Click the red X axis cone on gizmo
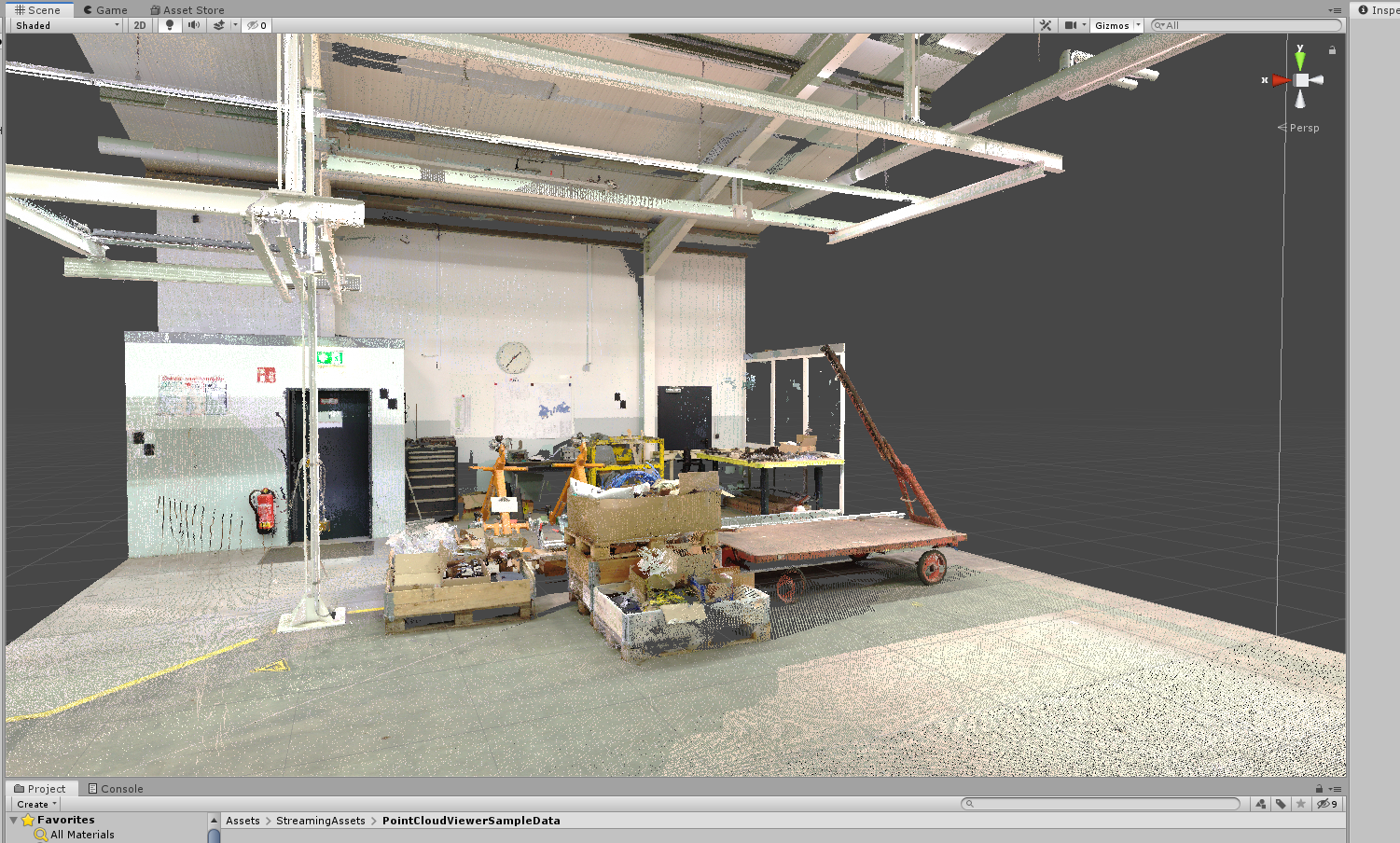 click(1280, 80)
